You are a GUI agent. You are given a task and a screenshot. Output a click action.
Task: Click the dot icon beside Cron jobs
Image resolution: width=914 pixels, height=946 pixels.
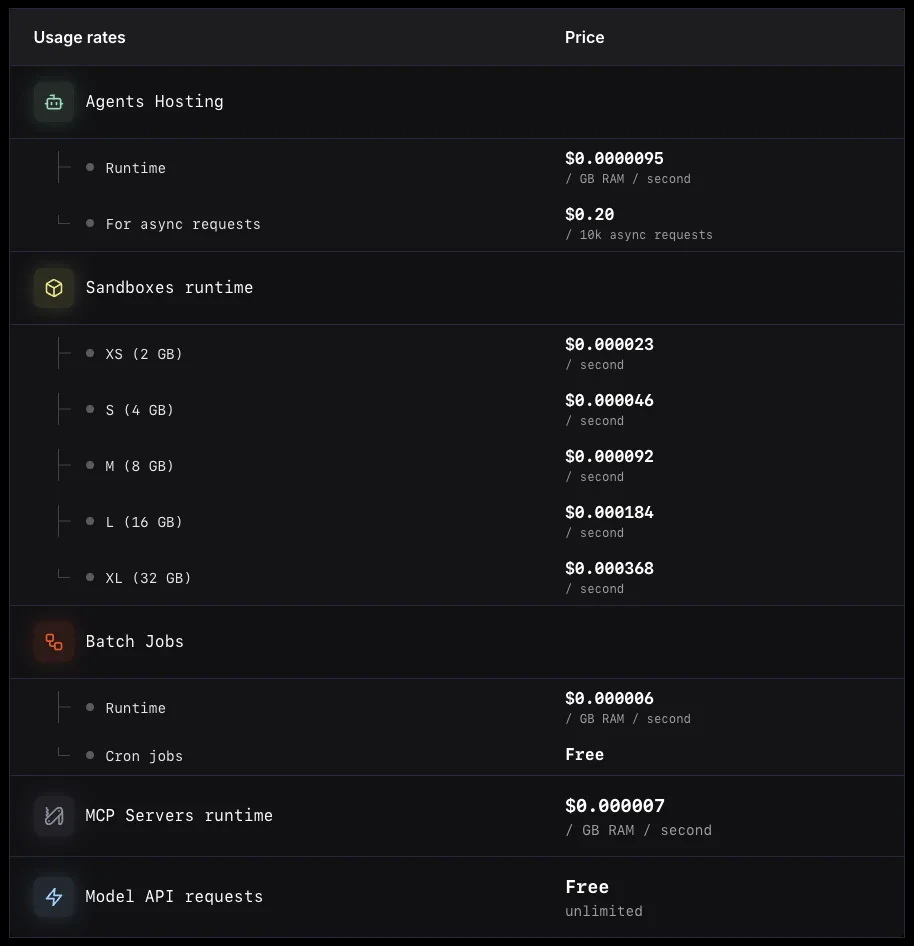90,755
